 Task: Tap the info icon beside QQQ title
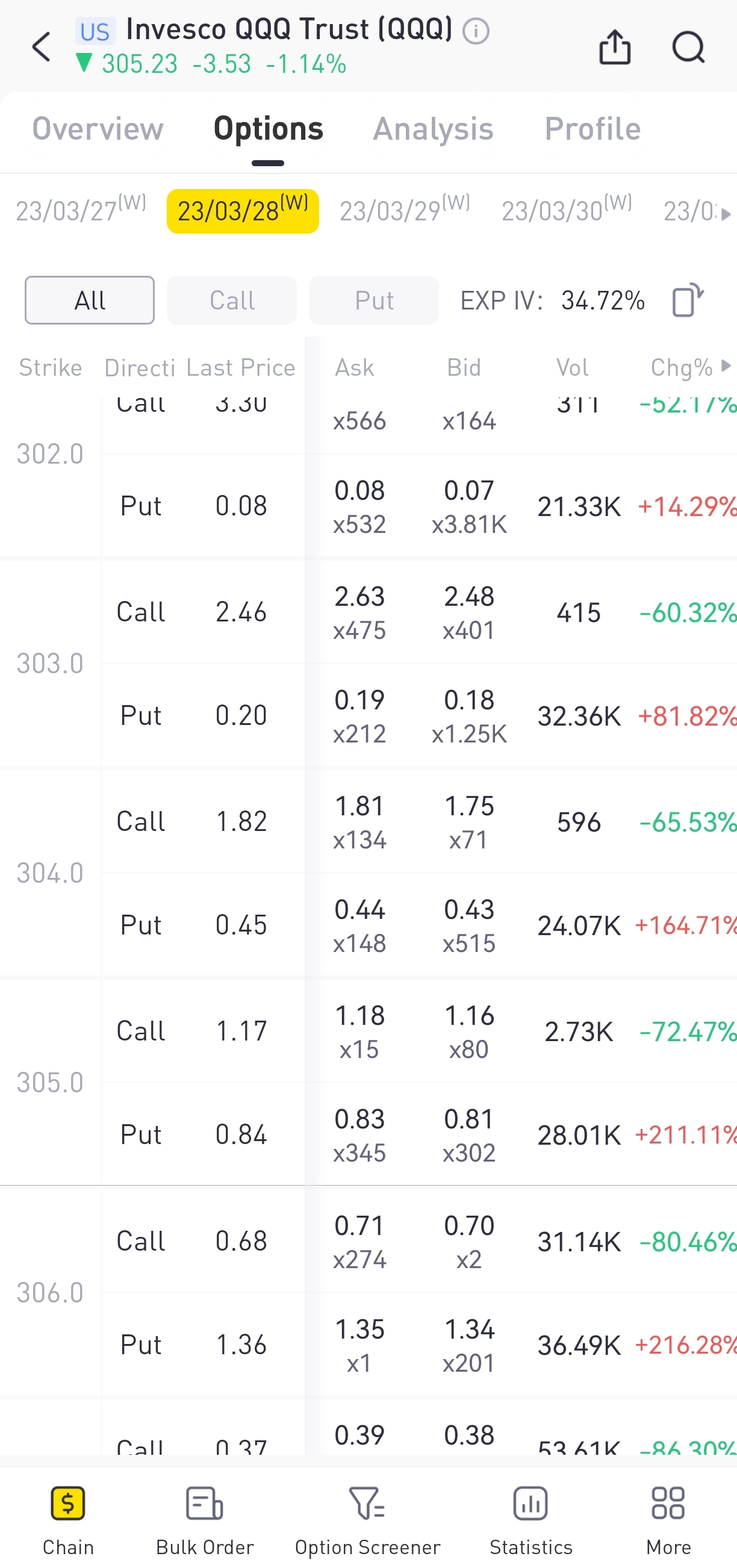476,31
